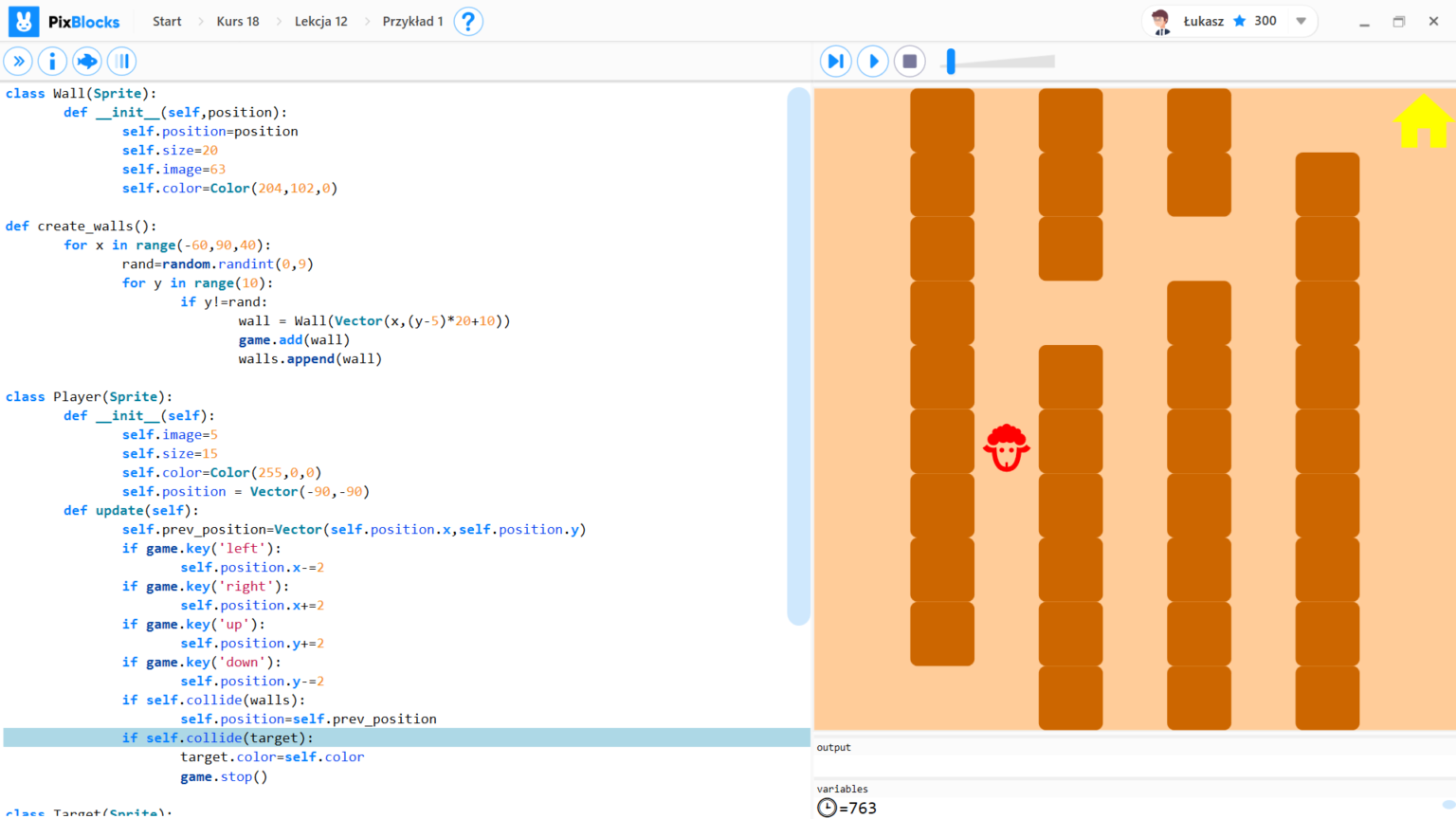Click the PixBlocks rabbit logo

pyautogui.click(x=24, y=21)
